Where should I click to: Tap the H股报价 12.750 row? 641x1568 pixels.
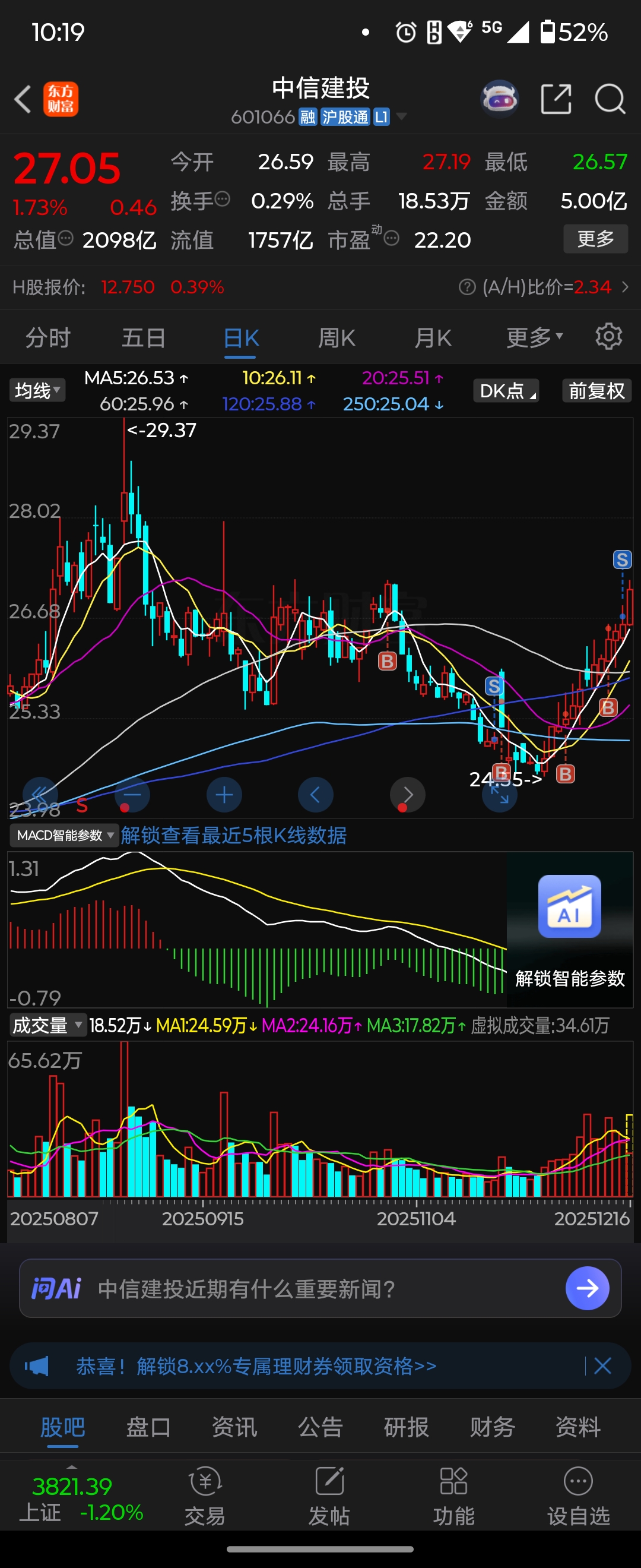coord(119,287)
